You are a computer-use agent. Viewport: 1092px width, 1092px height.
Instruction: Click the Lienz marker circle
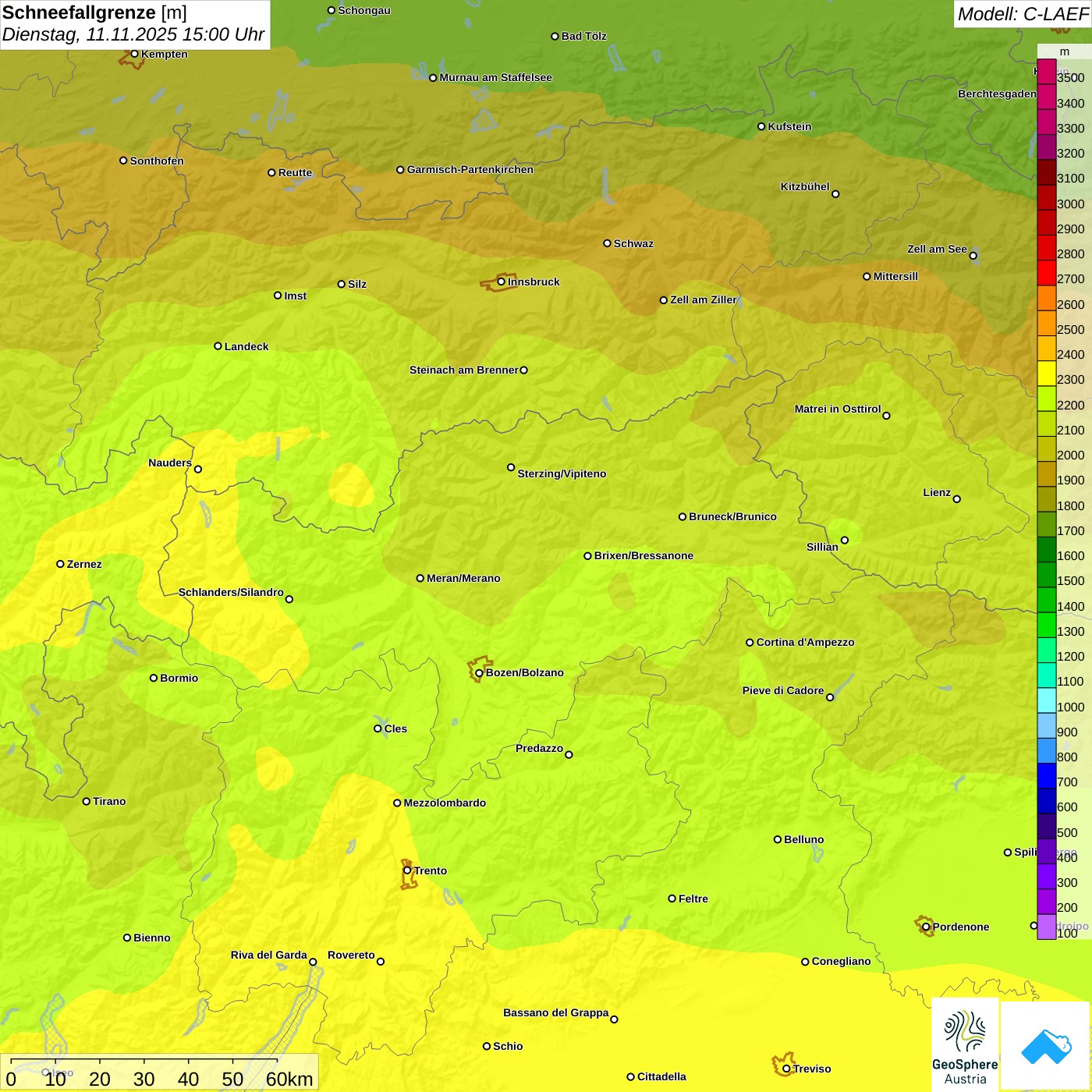tap(957, 499)
